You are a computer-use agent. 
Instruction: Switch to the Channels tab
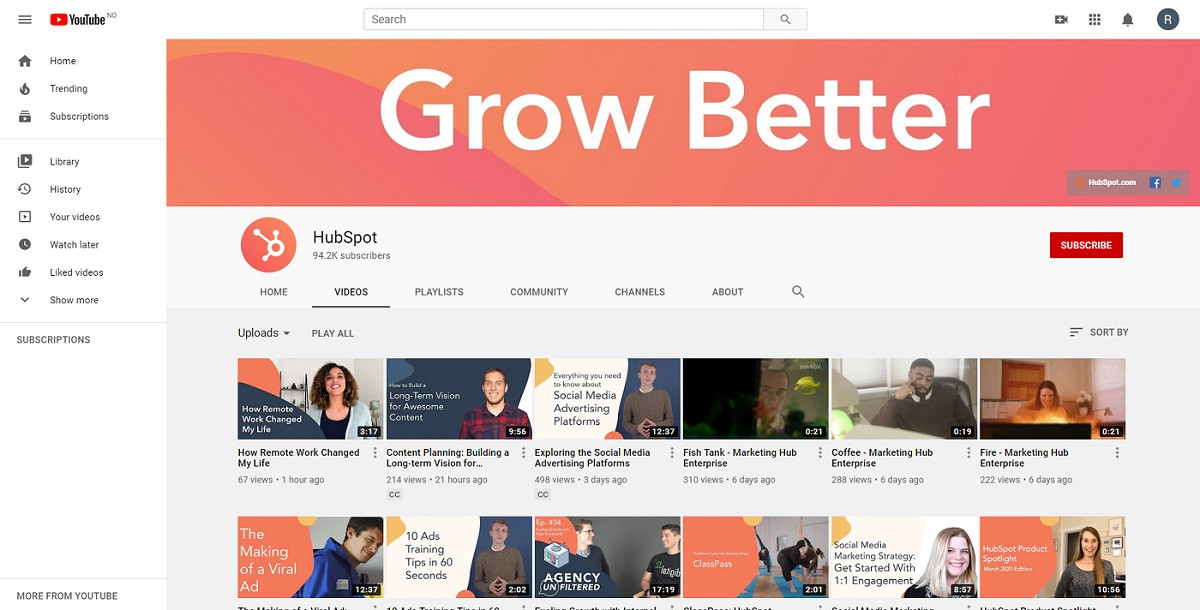coord(640,292)
